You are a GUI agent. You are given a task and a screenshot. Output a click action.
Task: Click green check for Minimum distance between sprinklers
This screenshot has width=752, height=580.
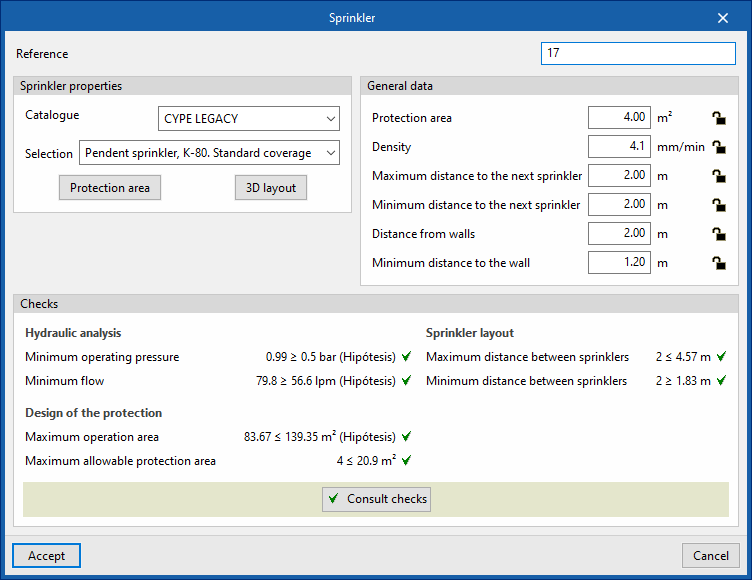(721, 381)
